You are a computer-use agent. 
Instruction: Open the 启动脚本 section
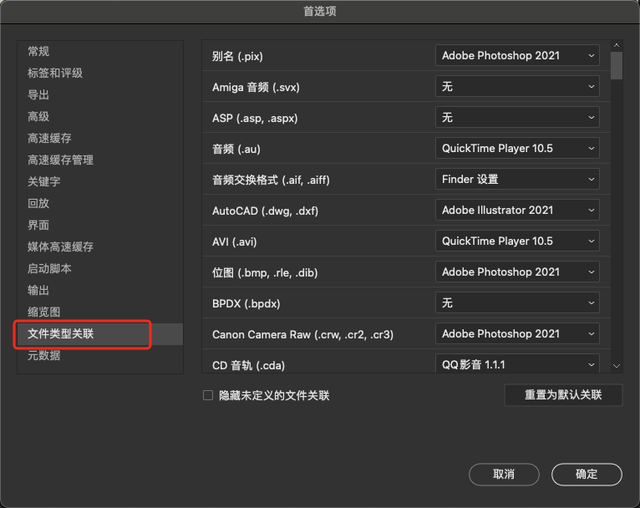click(x=49, y=268)
